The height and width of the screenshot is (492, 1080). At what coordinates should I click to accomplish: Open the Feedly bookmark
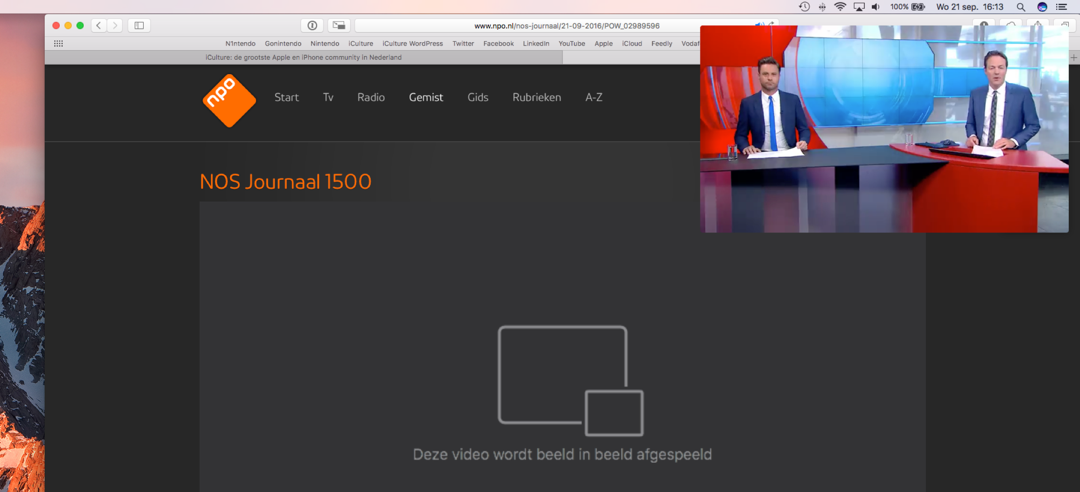click(661, 43)
